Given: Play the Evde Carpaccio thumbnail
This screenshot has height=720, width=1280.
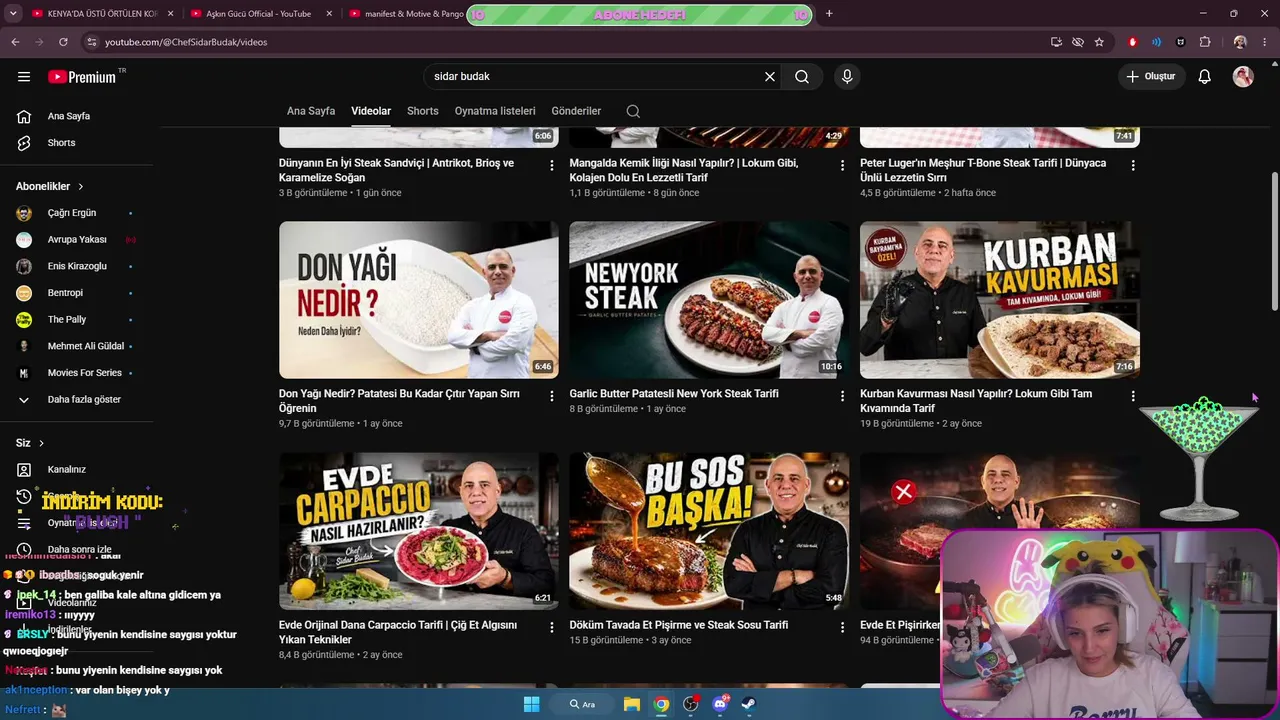Looking at the screenshot, I should [419, 531].
